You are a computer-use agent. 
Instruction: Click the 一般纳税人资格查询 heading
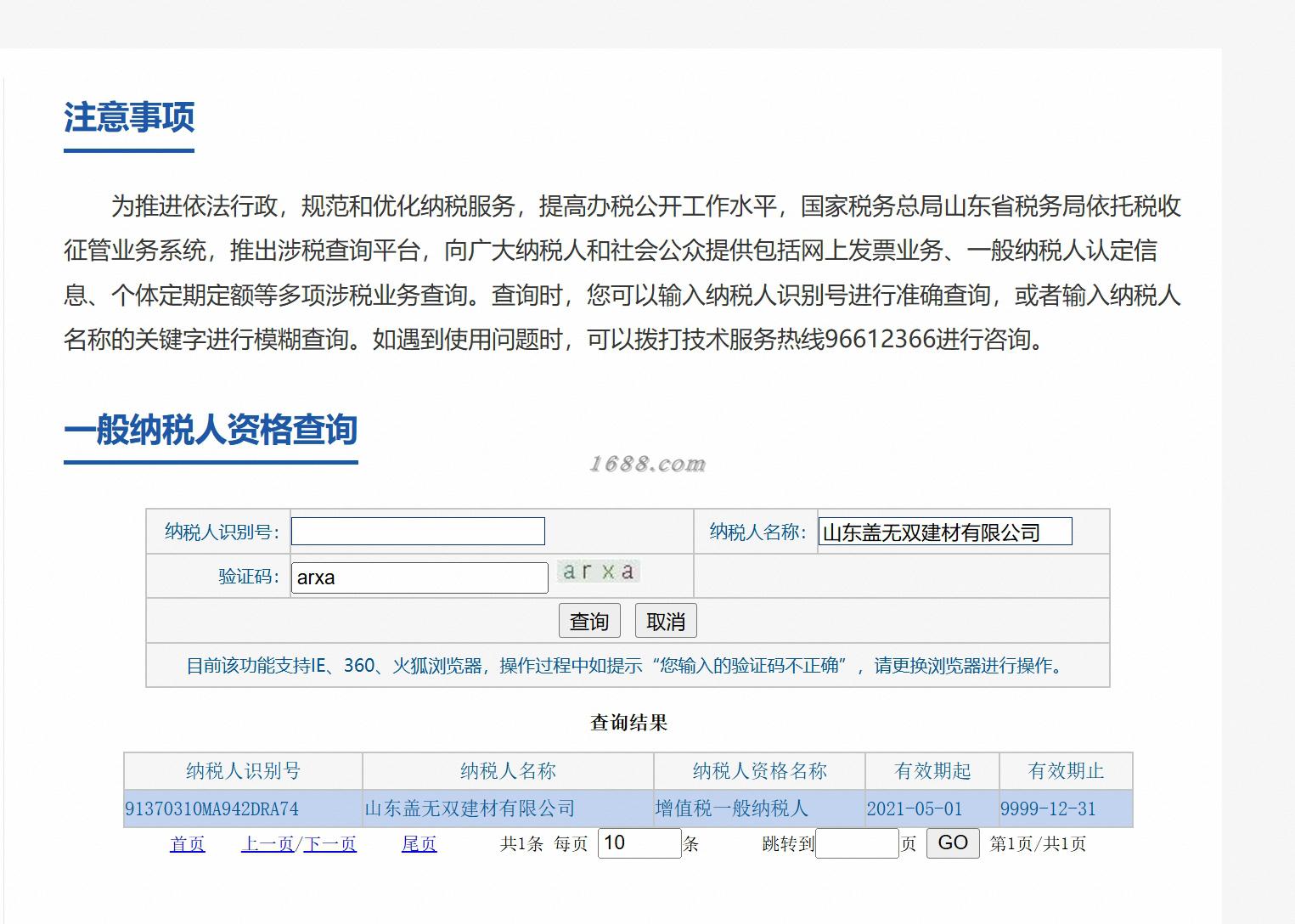coord(211,430)
